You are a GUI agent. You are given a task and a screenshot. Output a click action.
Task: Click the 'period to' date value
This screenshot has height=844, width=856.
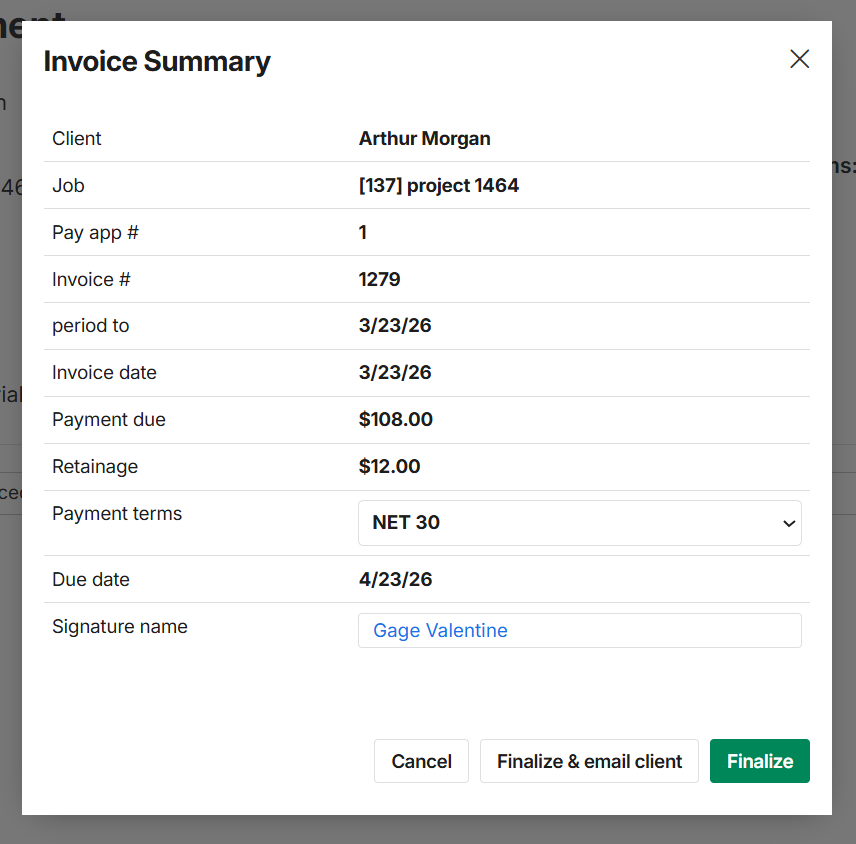(x=395, y=326)
